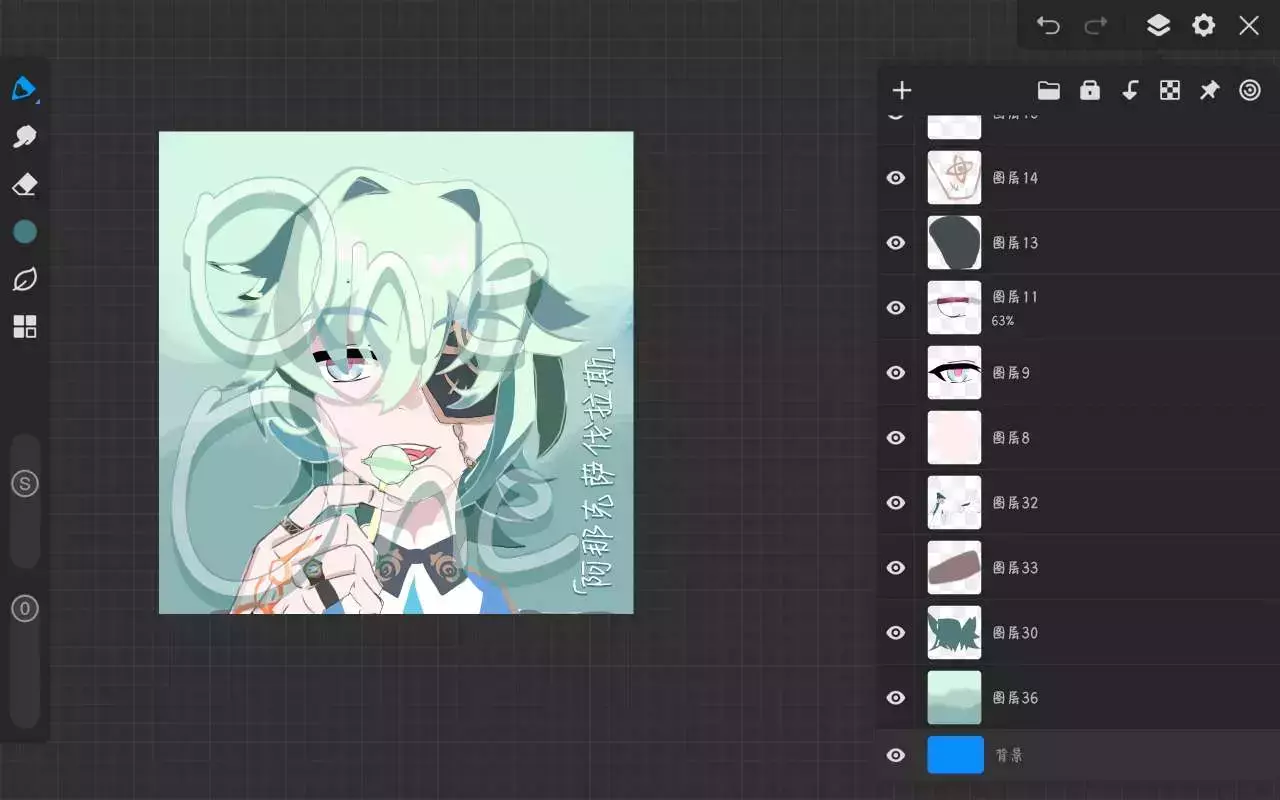This screenshot has width=1280, height=800.
Task: Select the smudge tool in left toolbar
Action: click(25, 136)
